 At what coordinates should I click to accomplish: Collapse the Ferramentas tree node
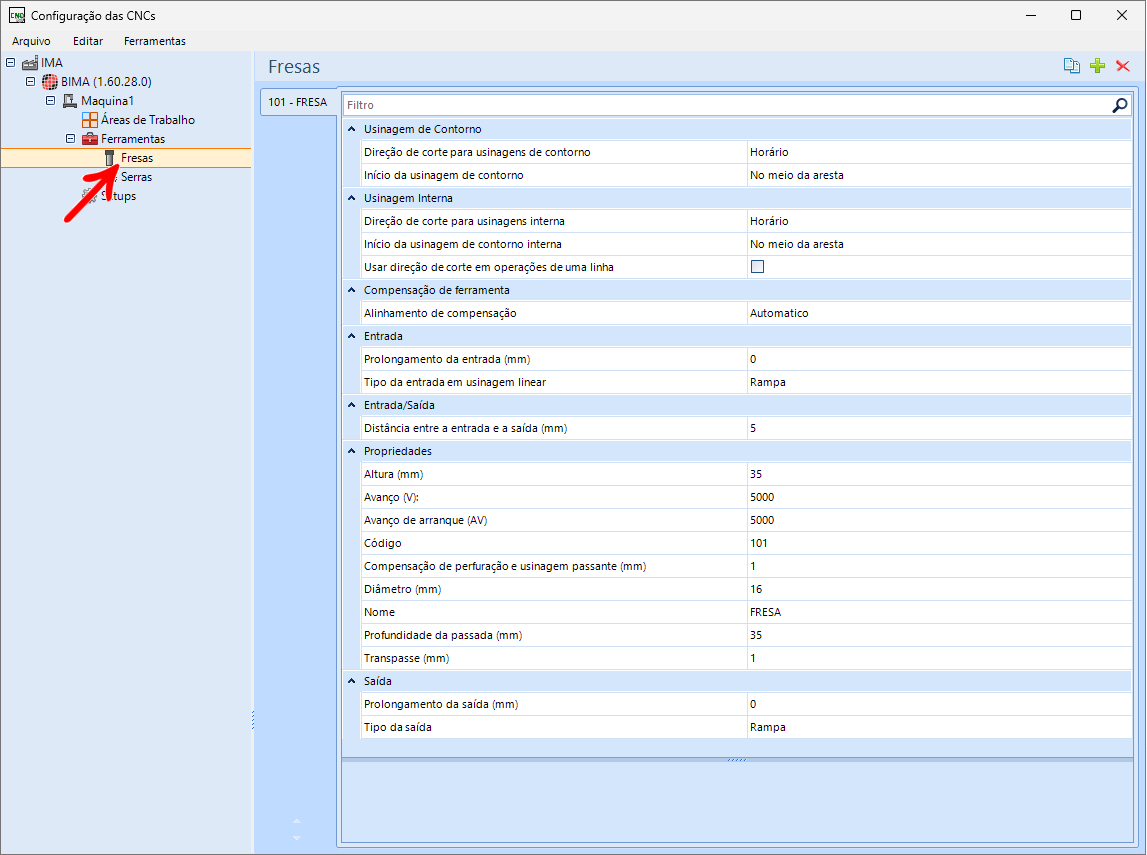click(70, 139)
